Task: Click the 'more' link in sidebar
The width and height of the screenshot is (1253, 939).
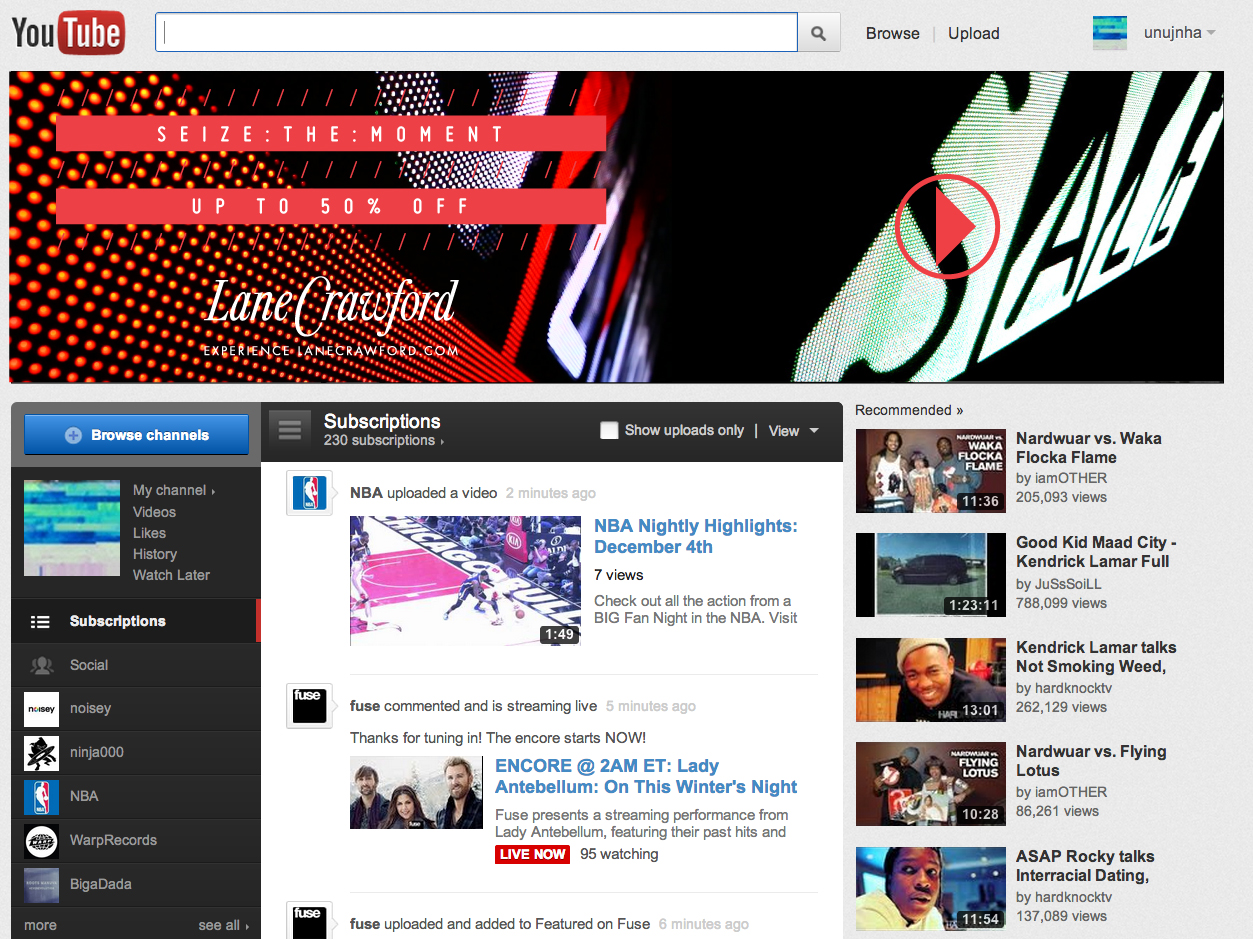Action: [x=40, y=925]
